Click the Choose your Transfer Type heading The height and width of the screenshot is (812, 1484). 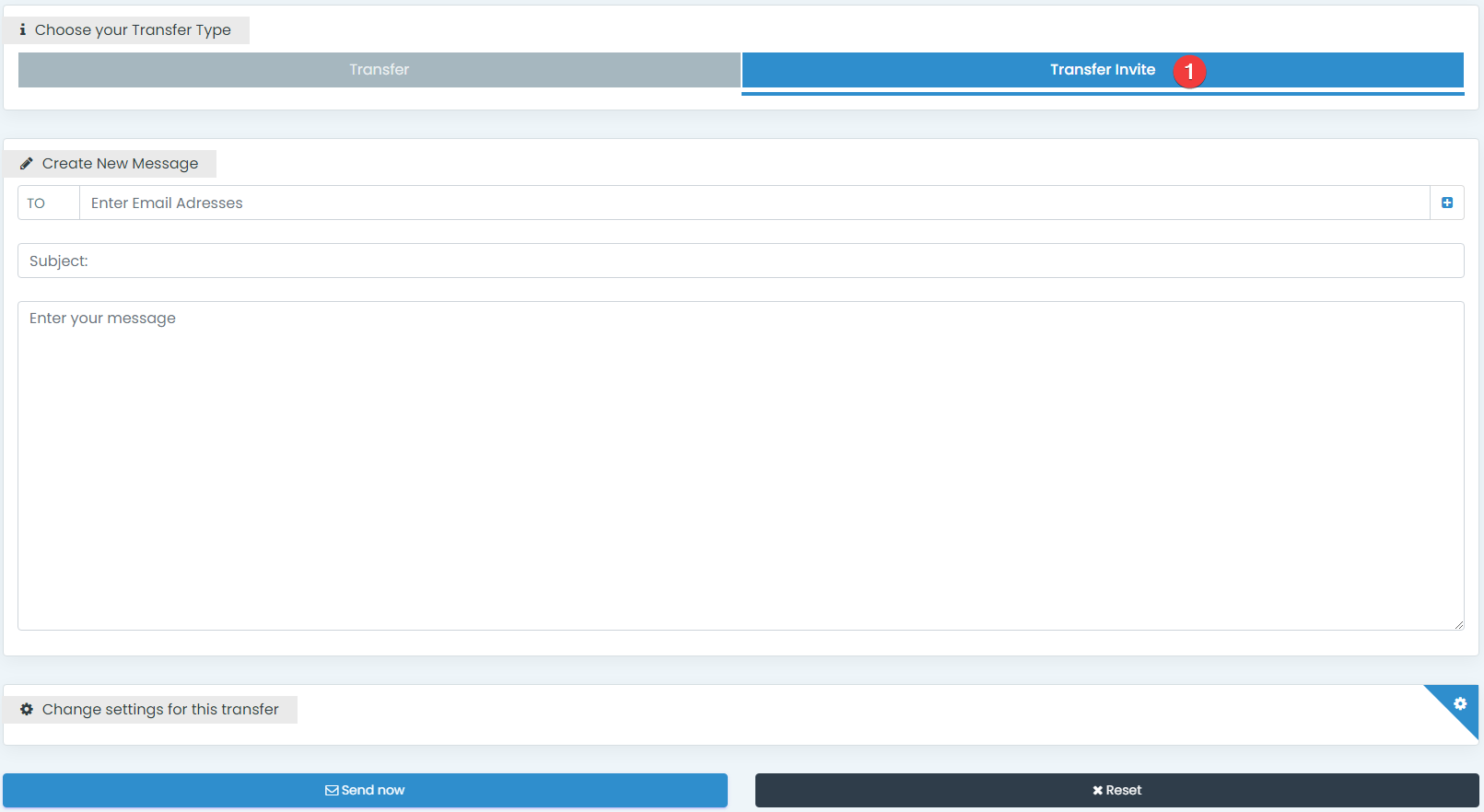(133, 29)
